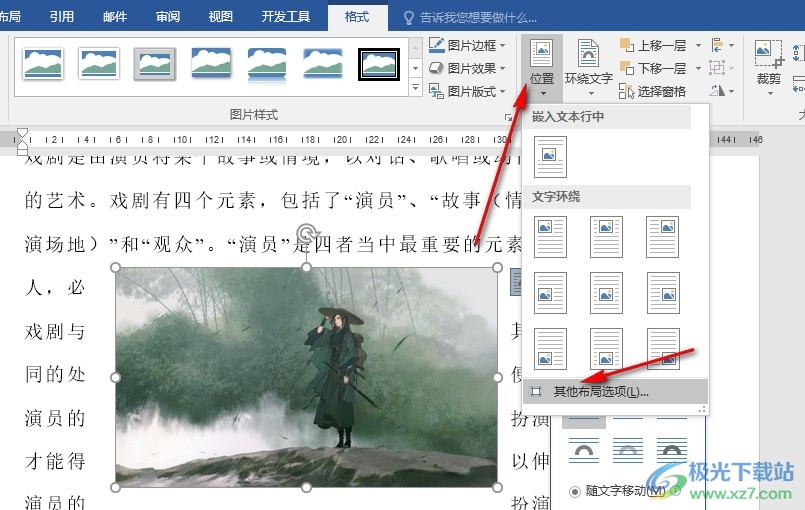The image size is (805, 510).
Task: Open the 图片版式 dropdown
Action: (467, 91)
